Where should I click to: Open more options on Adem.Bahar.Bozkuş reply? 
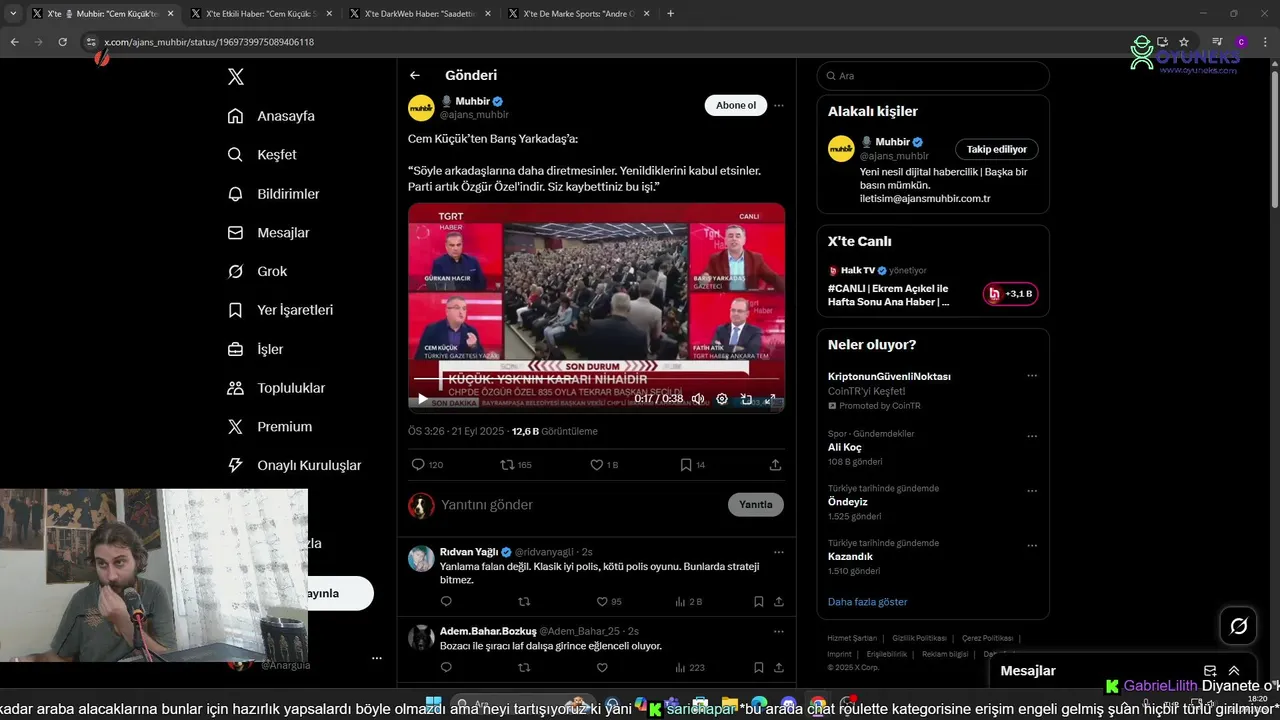click(779, 631)
